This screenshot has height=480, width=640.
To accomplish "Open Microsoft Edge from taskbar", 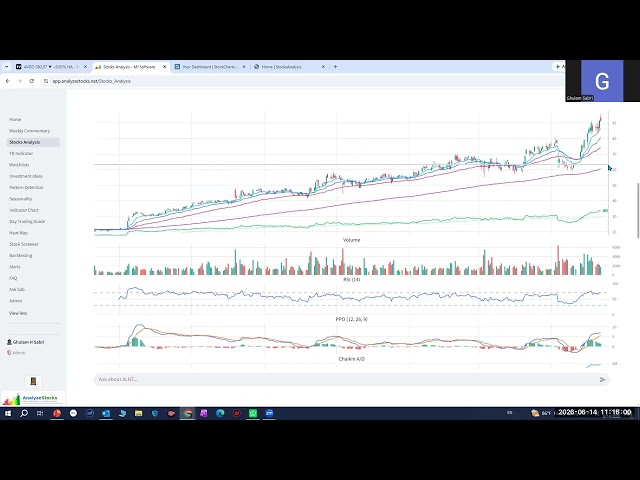I will point(220,413).
